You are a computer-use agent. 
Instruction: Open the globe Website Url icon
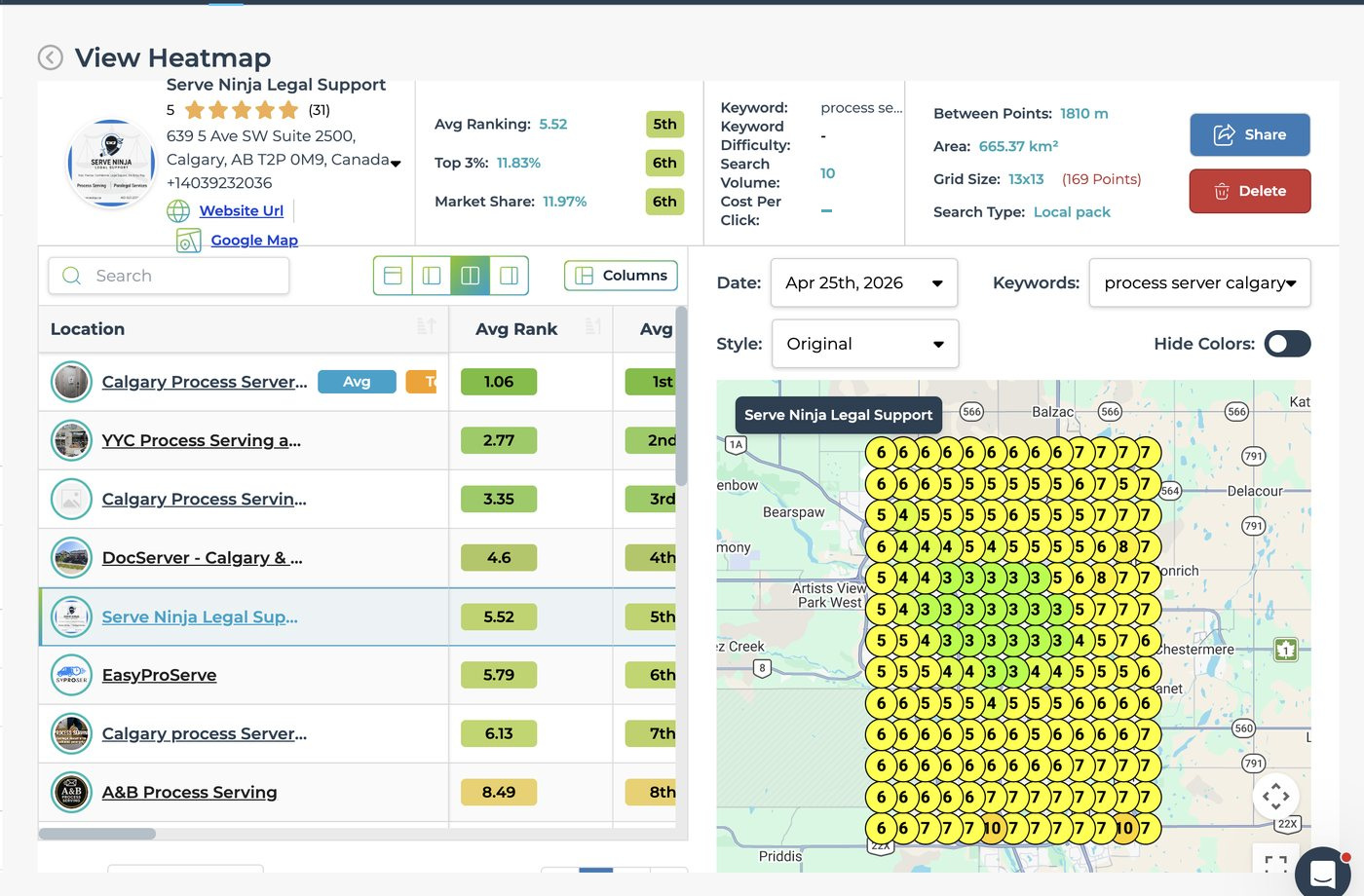point(178,210)
